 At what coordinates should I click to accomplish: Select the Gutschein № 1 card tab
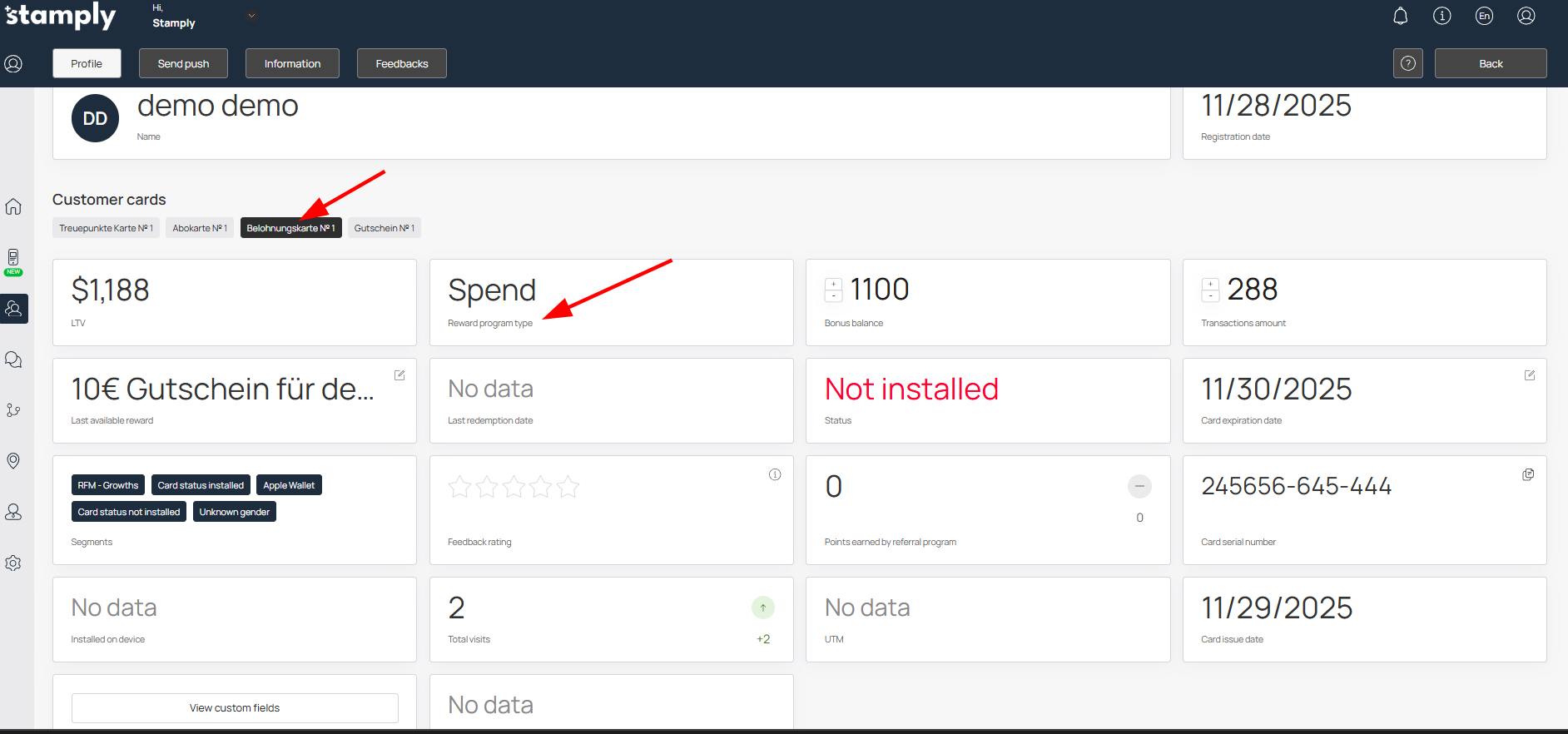pyautogui.click(x=384, y=228)
